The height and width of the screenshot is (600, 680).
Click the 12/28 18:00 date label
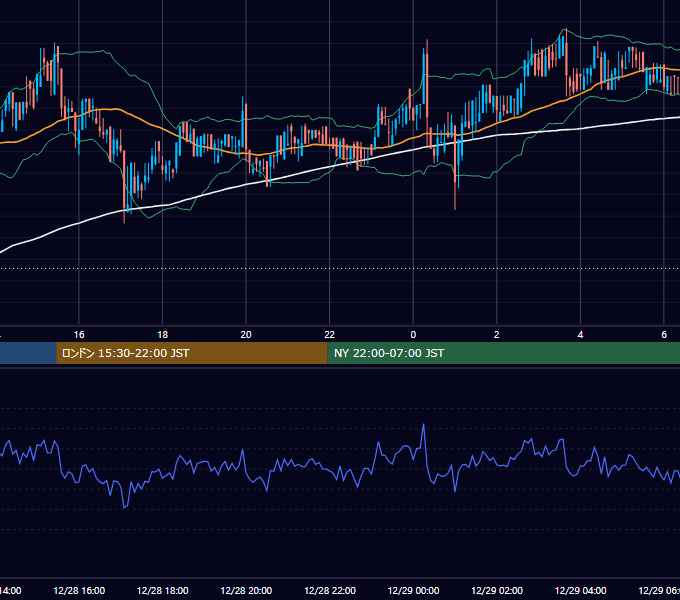(x=163, y=590)
